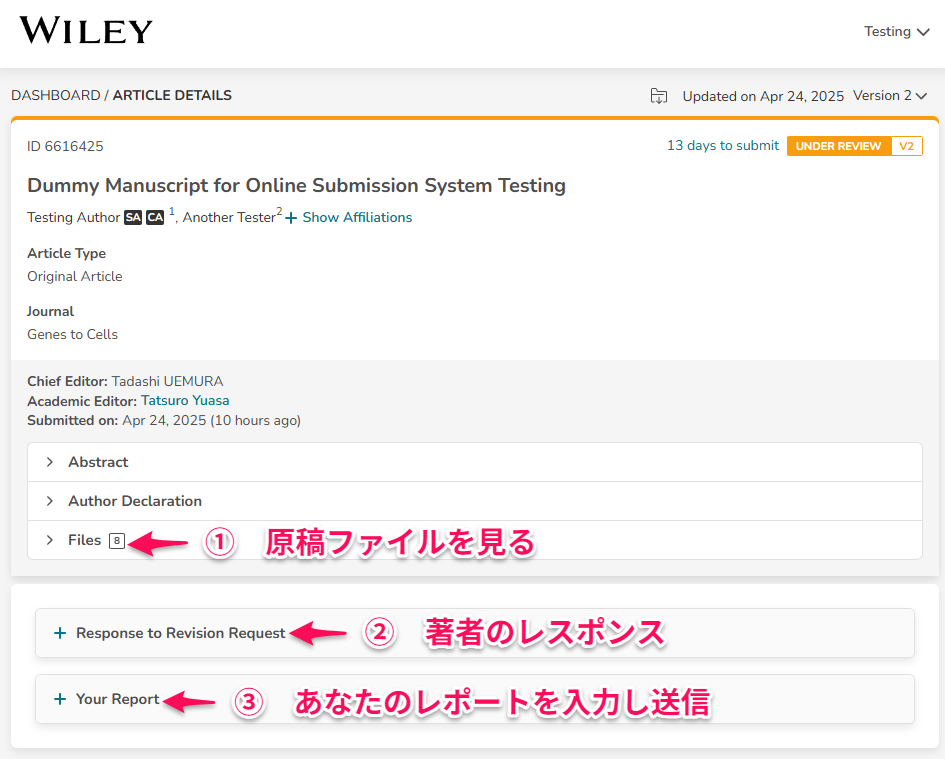Expand the Abstract chevron

(x=49, y=462)
